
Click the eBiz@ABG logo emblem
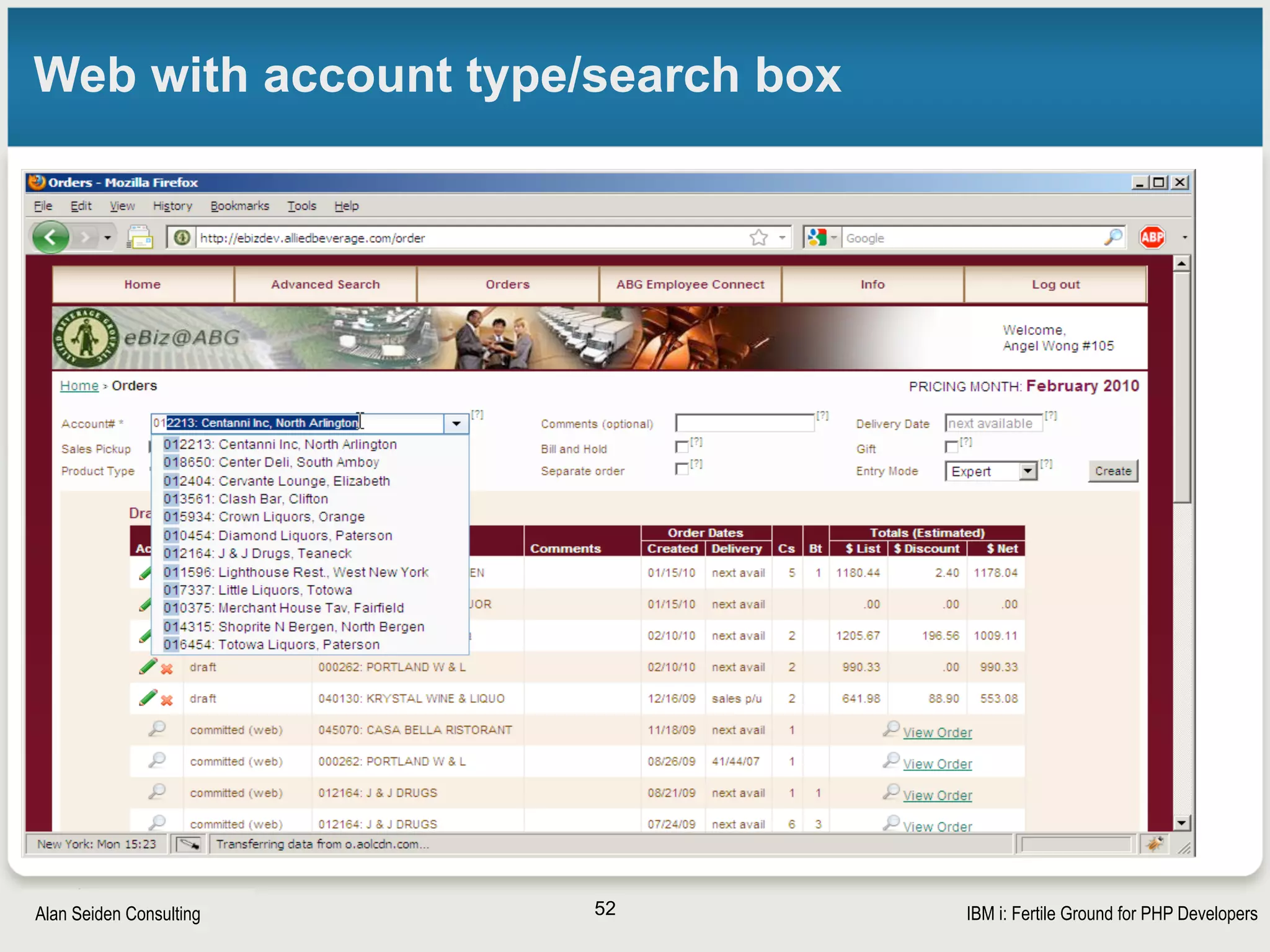[86, 338]
